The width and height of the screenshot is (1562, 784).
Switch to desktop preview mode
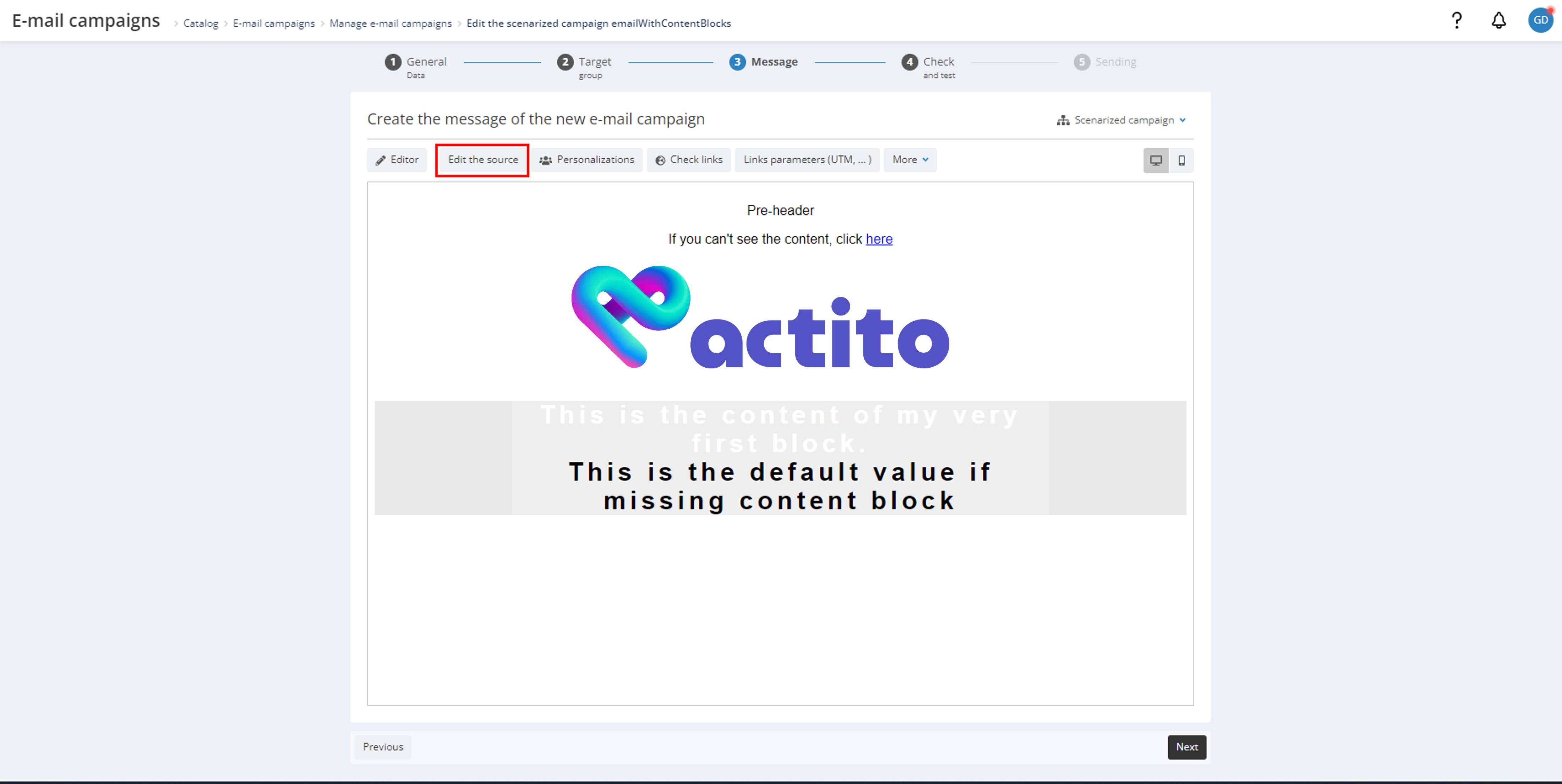pyautogui.click(x=1156, y=161)
